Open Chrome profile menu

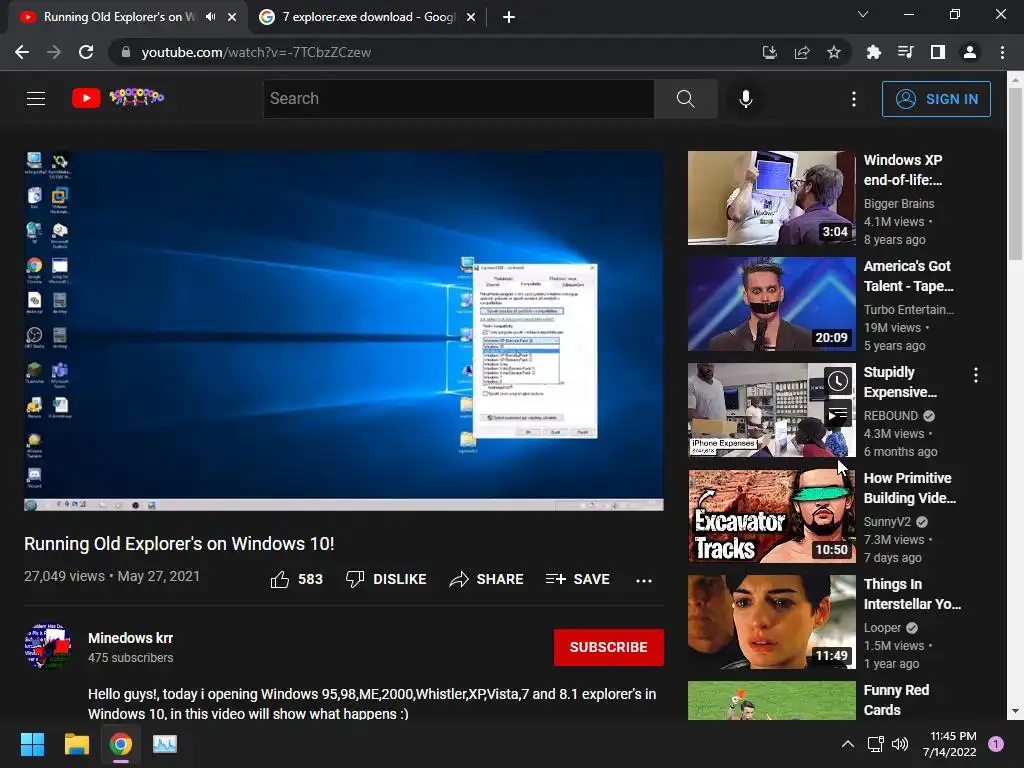point(970,52)
